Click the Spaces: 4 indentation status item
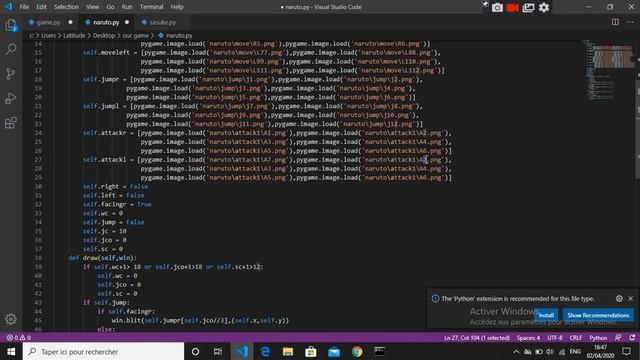Viewport: 640px width, 360px height. (528, 338)
